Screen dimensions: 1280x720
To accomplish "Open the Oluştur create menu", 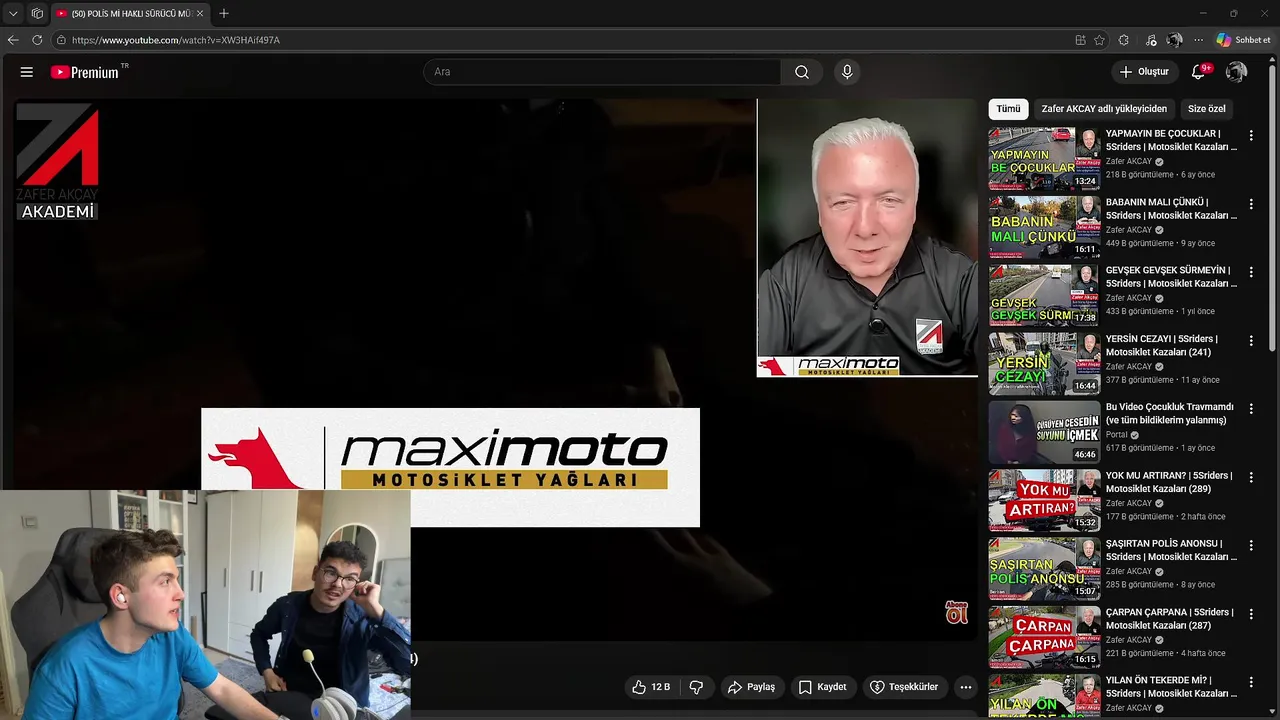I will [1144, 72].
